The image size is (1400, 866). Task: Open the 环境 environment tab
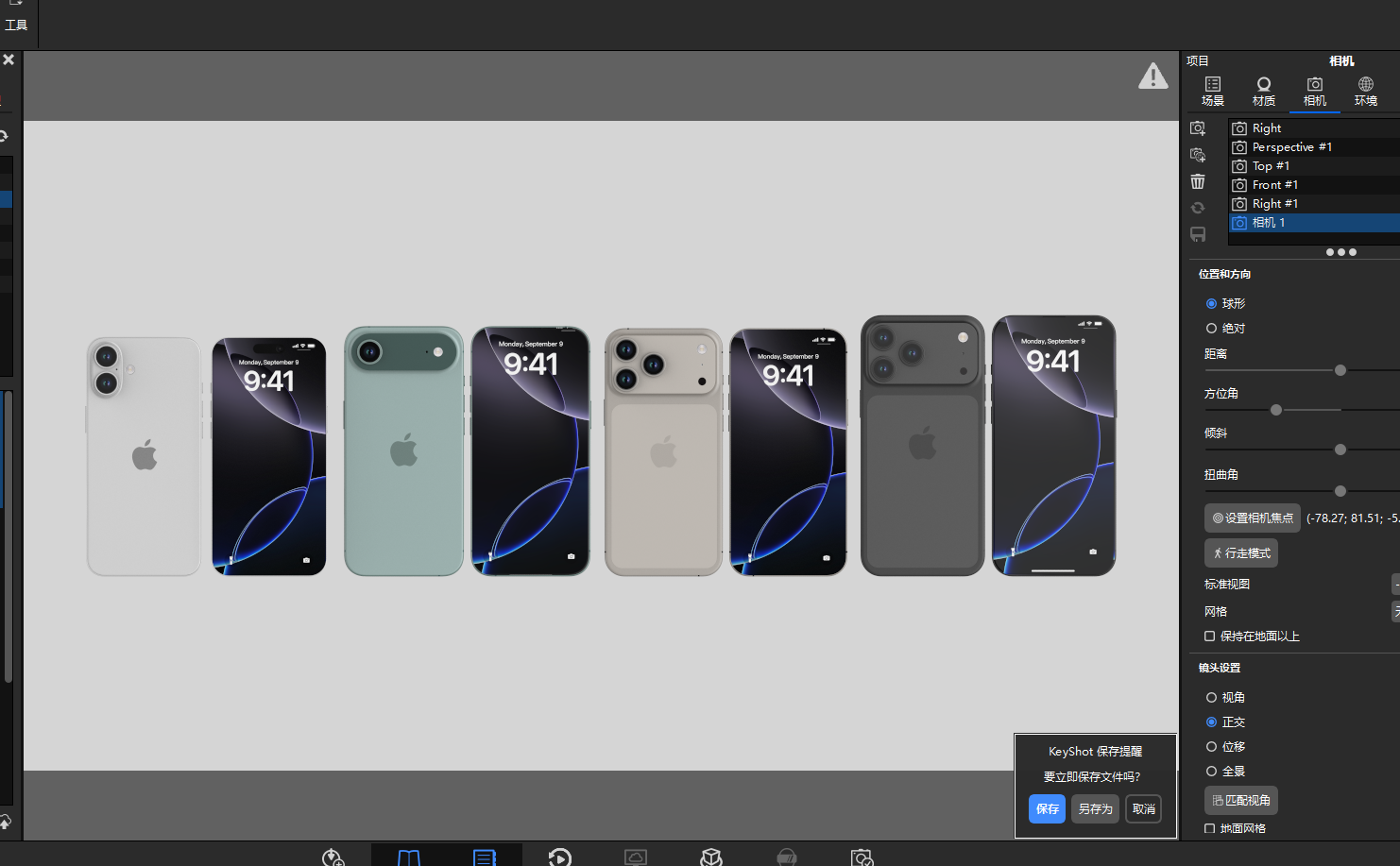(x=1366, y=92)
